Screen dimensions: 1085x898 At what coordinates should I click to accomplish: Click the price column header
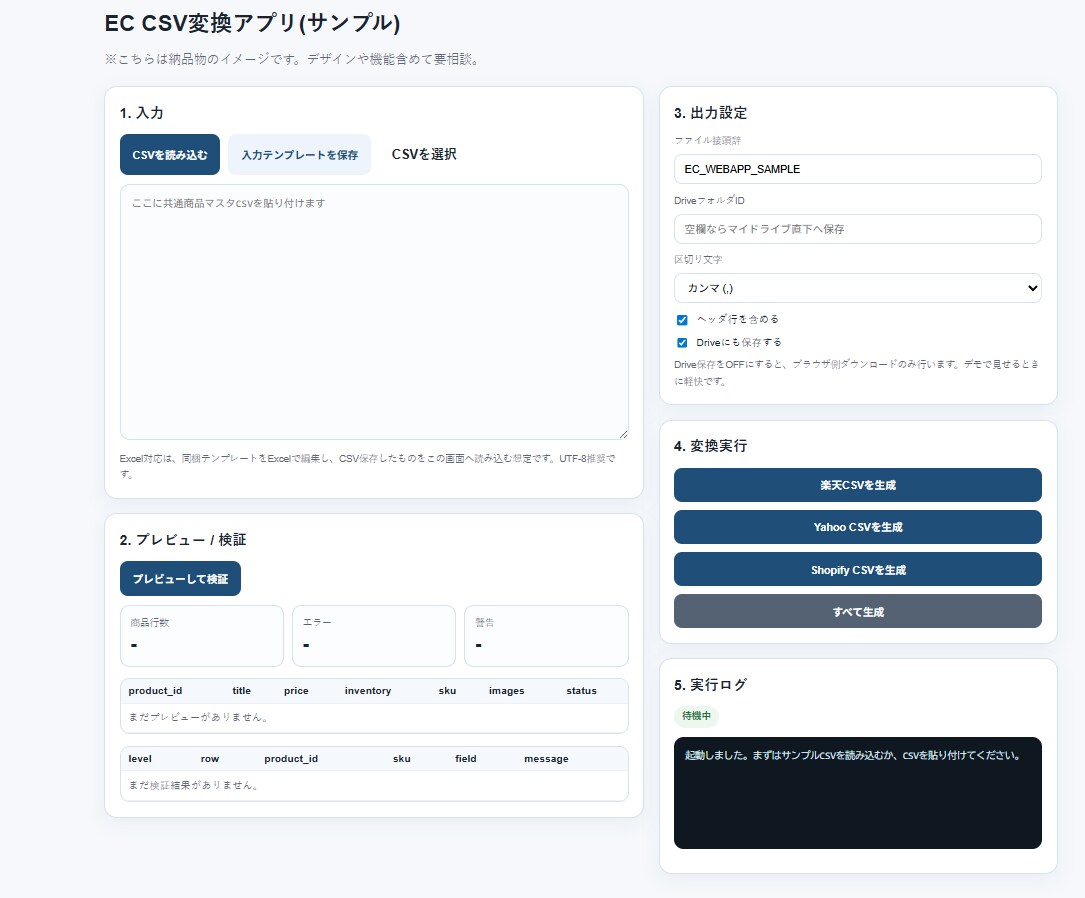pos(296,690)
